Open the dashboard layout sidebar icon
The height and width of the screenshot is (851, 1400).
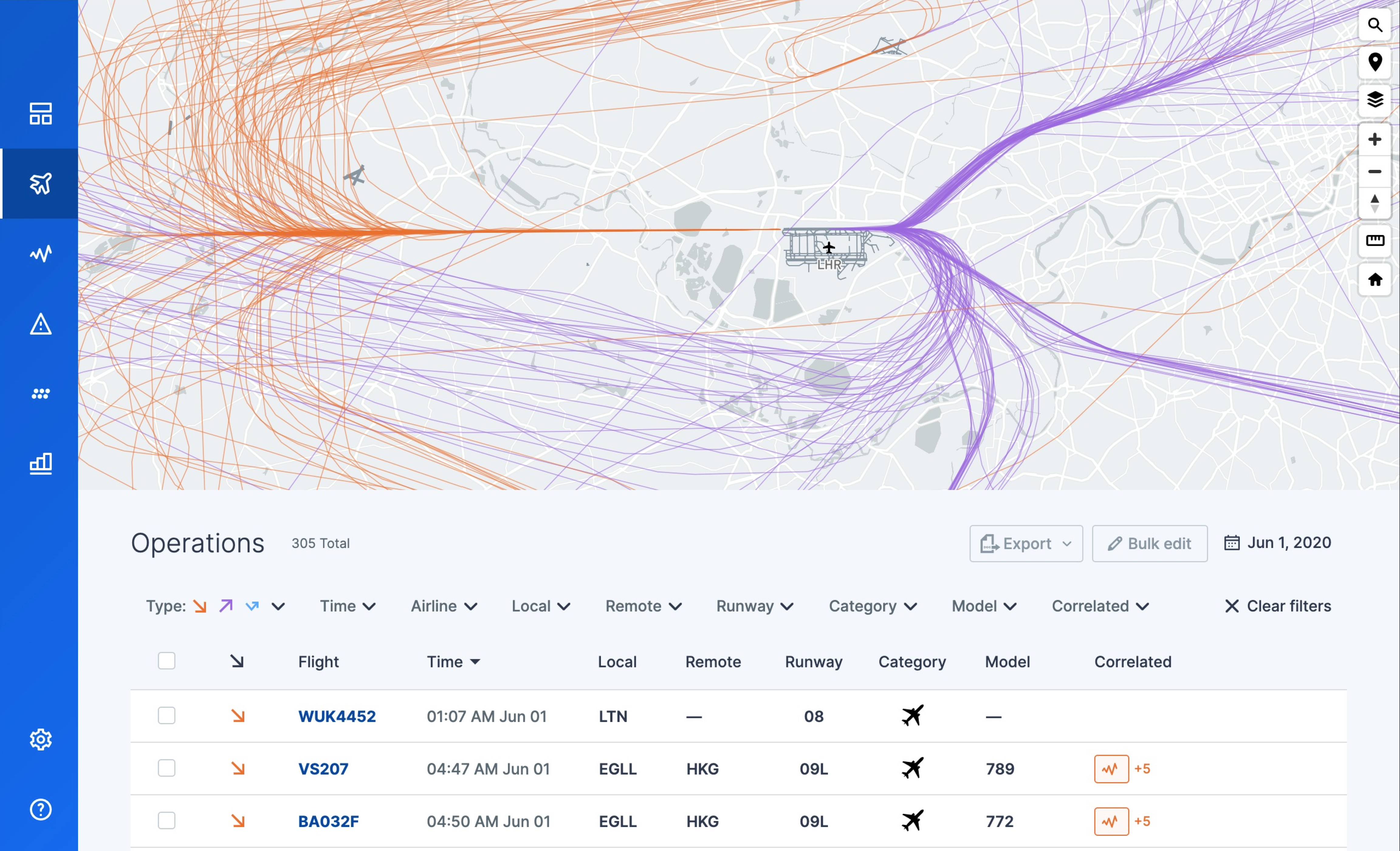tap(40, 114)
